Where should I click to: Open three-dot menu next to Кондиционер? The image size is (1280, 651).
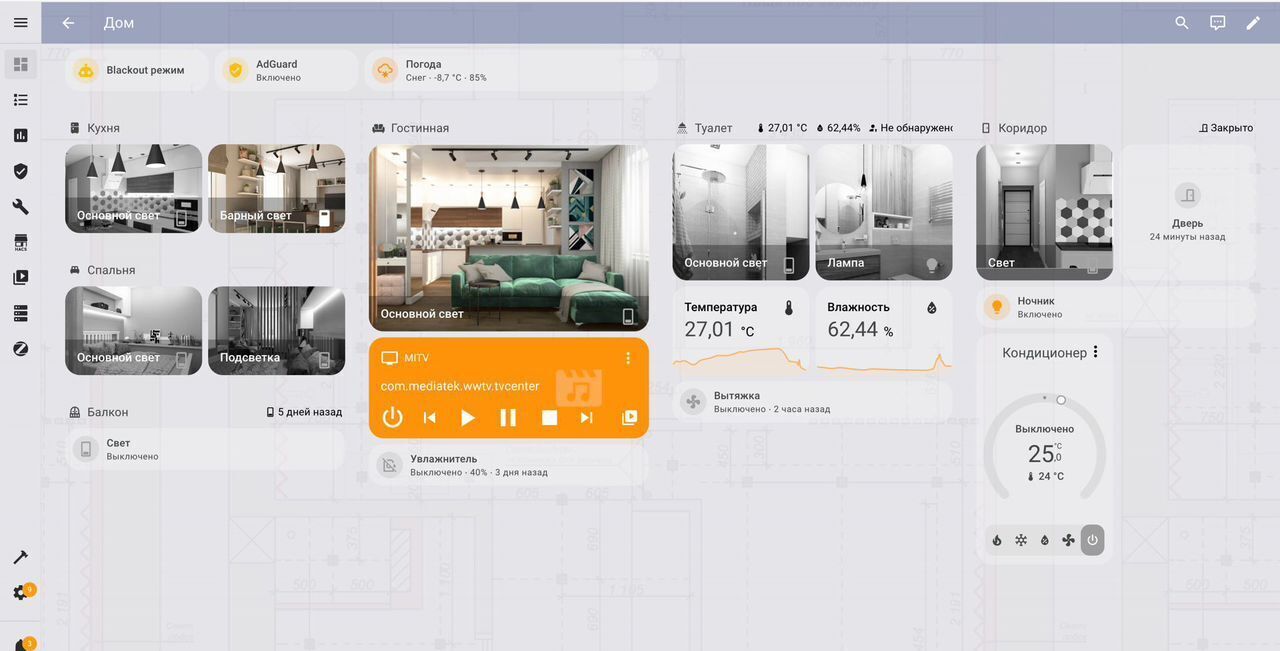pos(1096,352)
